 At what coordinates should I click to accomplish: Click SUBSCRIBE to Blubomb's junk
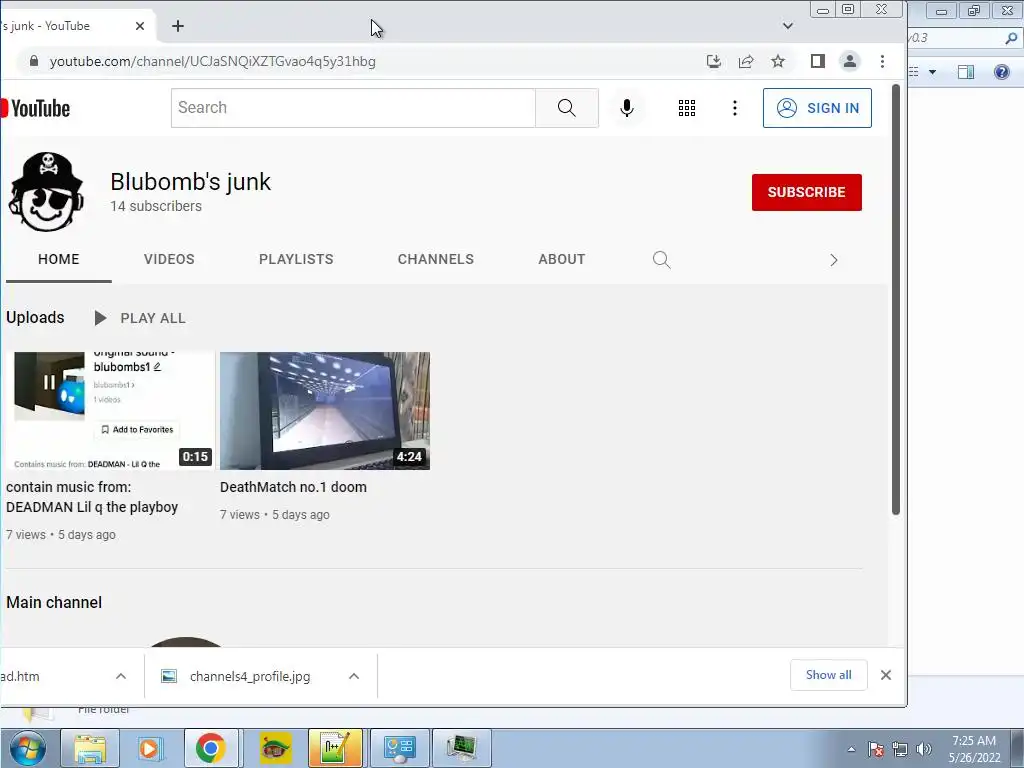coord(807,192)
